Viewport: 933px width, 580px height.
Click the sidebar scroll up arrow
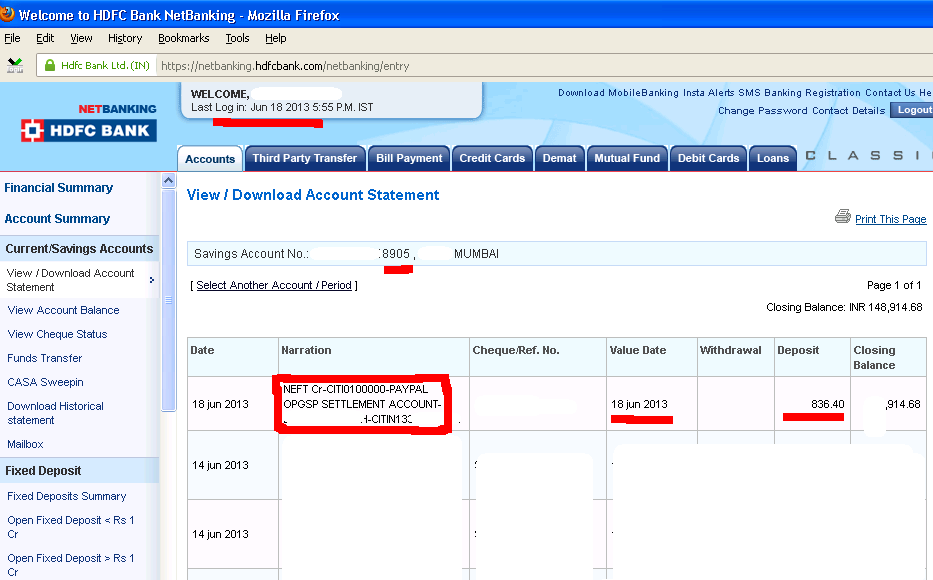coord(168,180)
